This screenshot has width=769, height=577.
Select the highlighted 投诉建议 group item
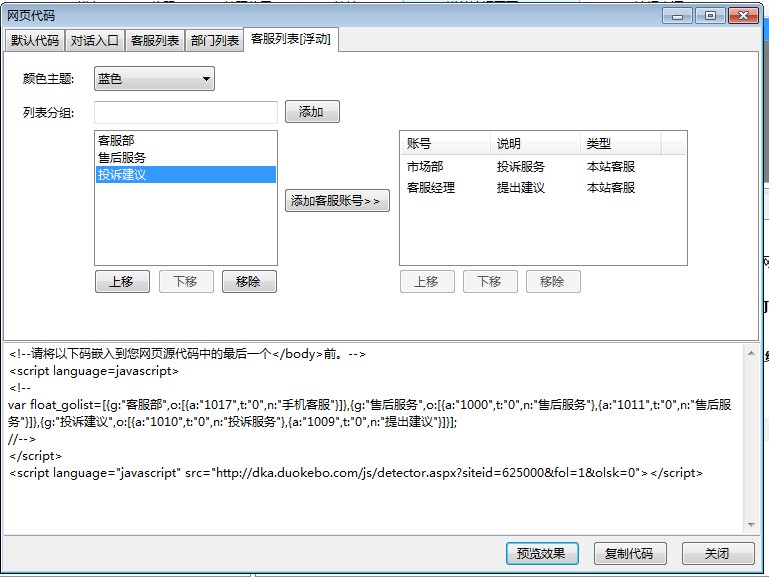pyautogui.click(x=122, y=175)
